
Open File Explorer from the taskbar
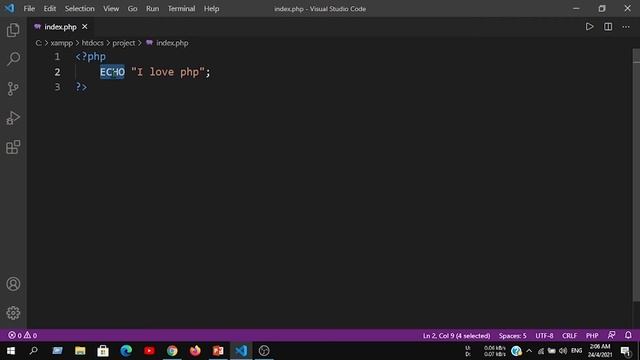point(80,351)
